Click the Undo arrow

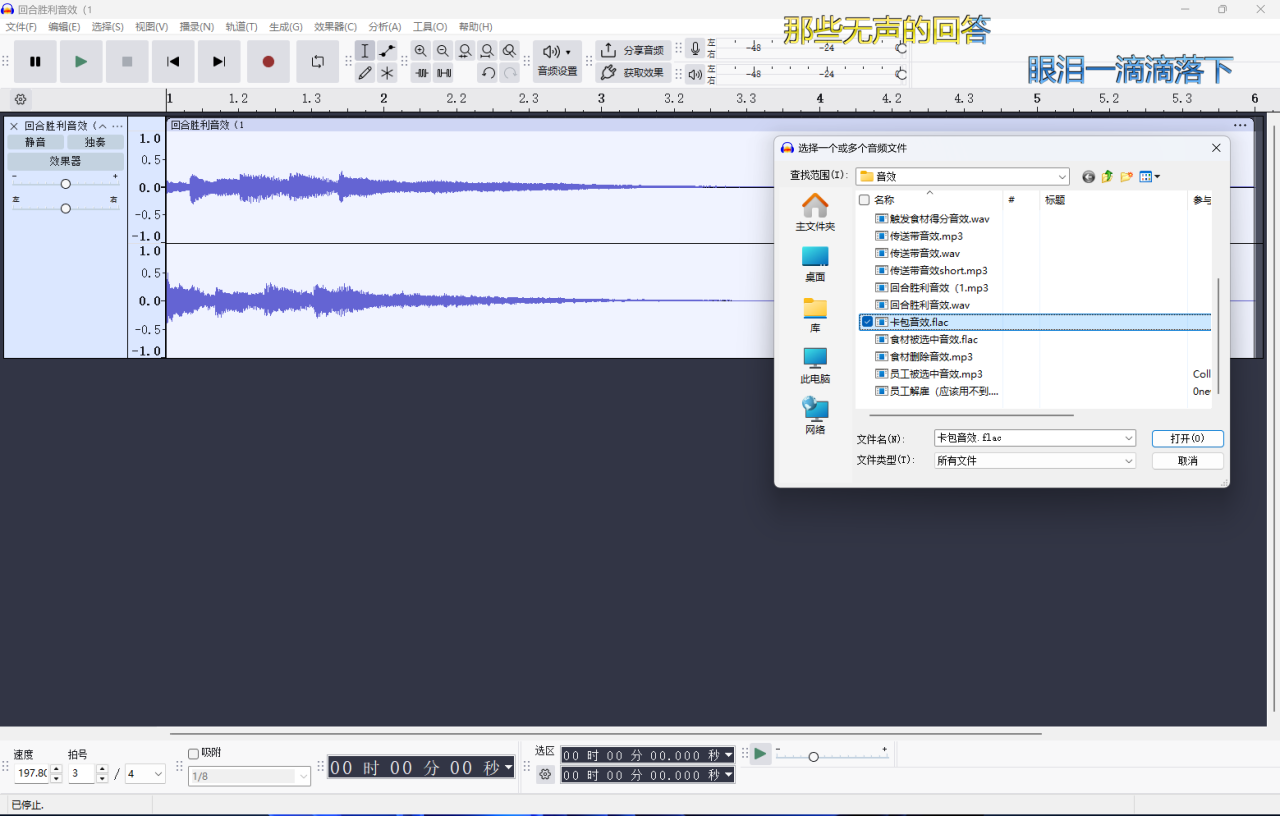click(x=488, y=73)
